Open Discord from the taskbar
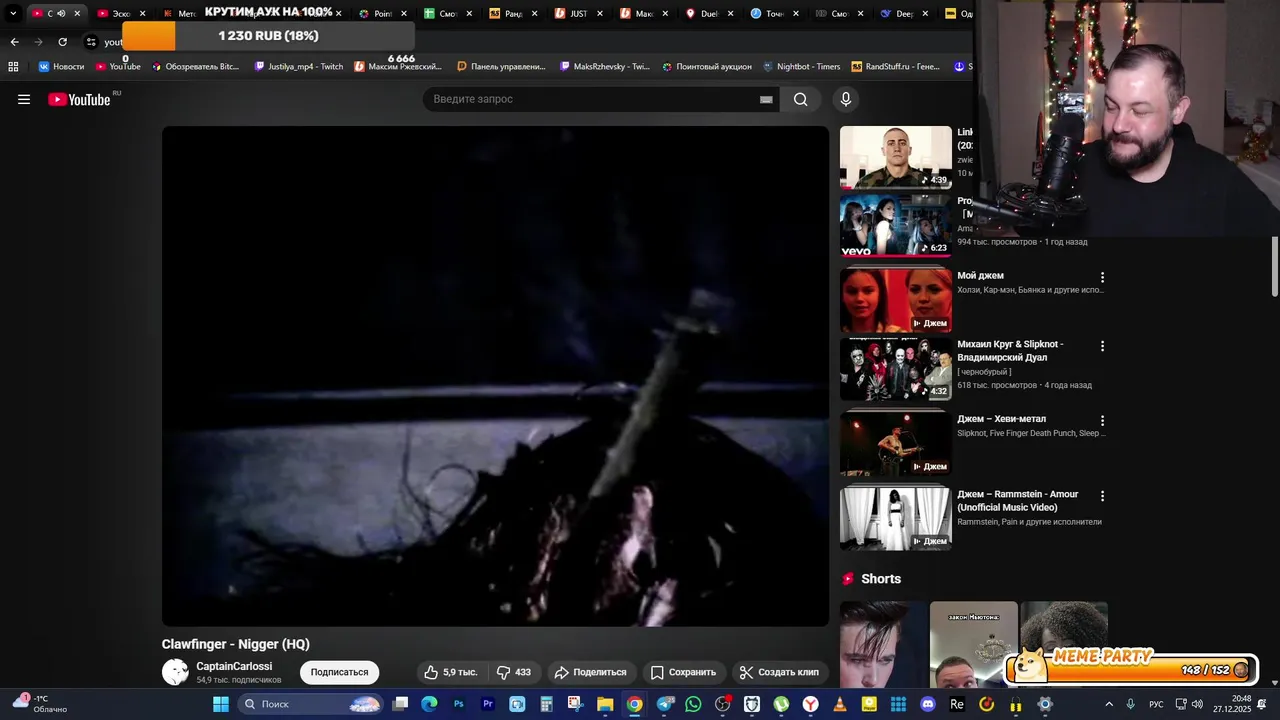Image resolution: width=1280 pixels, height=720 pixels. 928,704
